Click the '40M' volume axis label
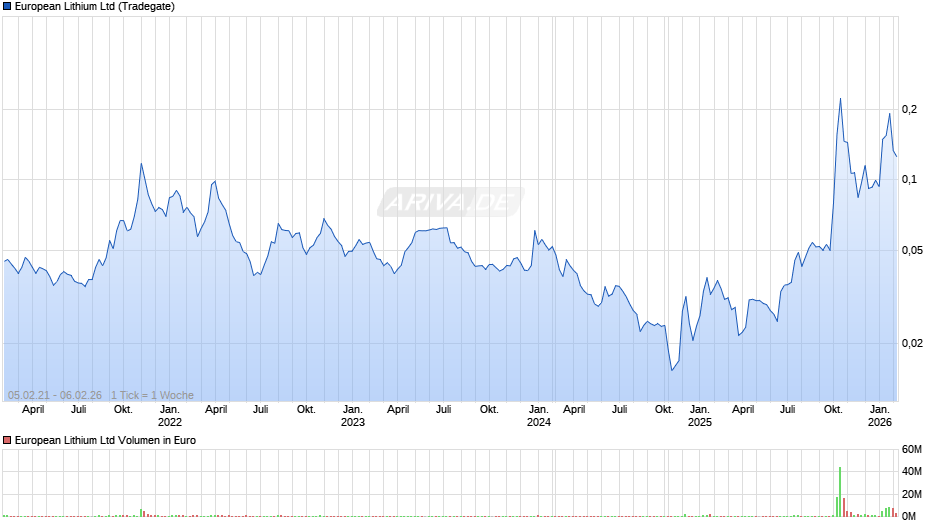 click(912, 471)
